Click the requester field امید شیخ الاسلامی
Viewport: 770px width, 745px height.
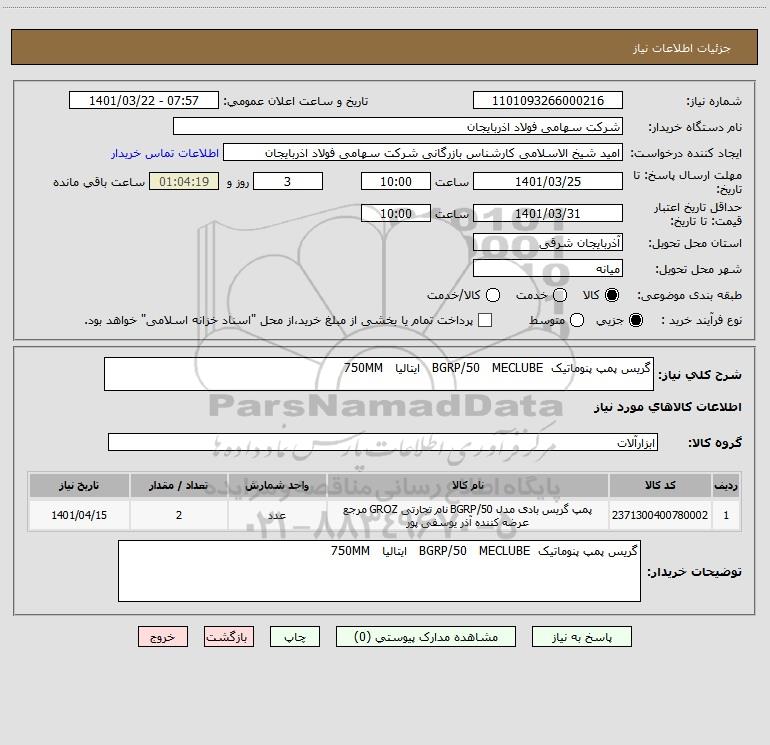coord(423,153)
